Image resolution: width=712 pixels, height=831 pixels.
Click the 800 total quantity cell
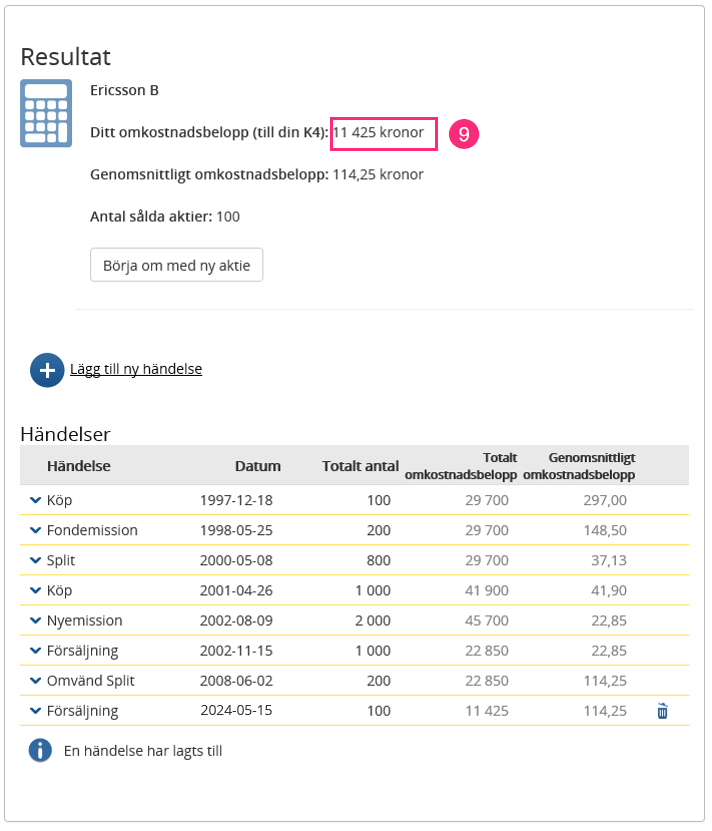(379, 560)
